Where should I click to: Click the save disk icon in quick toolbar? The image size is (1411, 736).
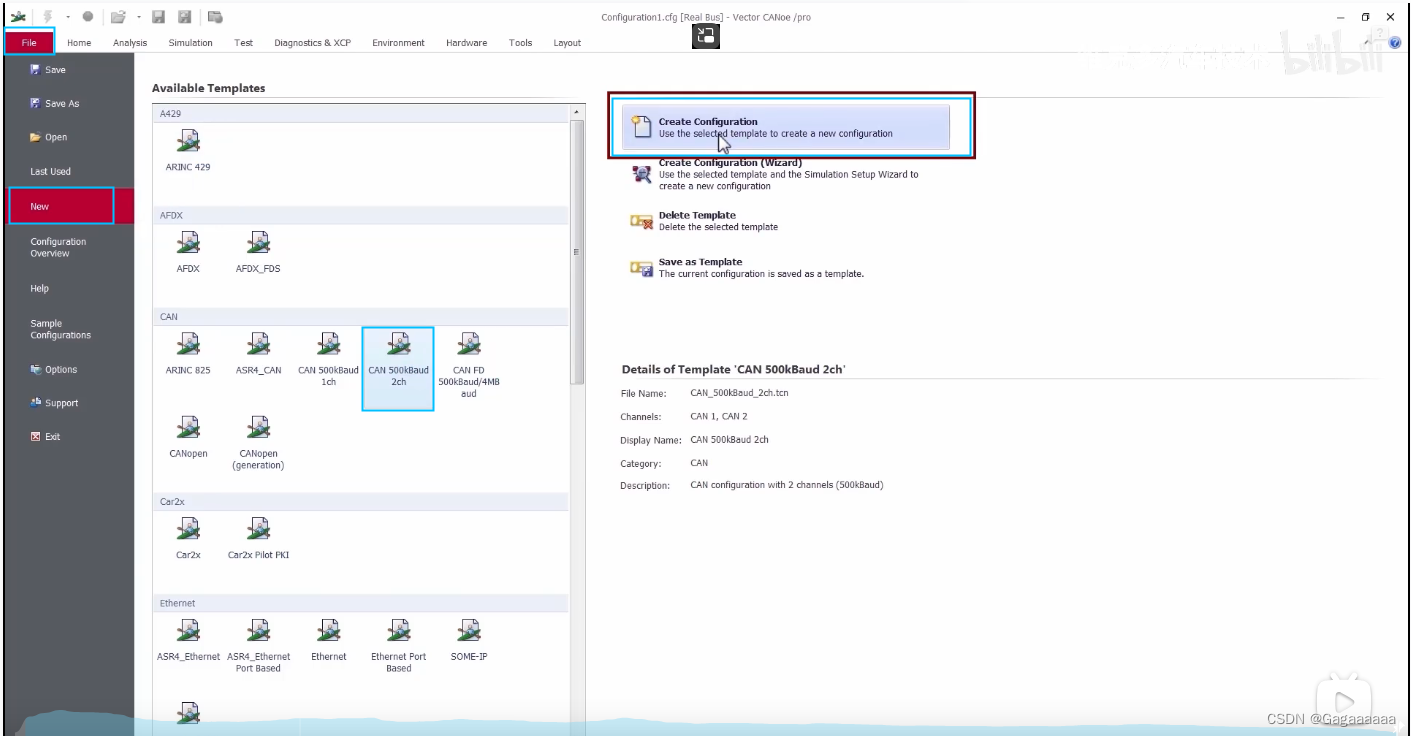tap(158, 17)
